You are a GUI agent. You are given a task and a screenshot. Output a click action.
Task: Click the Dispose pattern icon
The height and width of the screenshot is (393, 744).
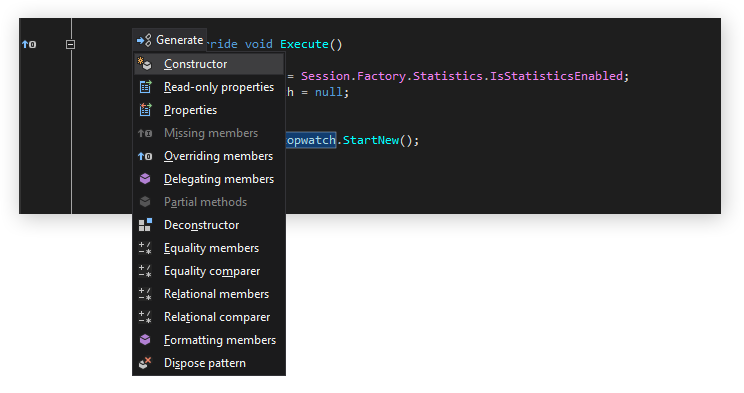point(145,363)
